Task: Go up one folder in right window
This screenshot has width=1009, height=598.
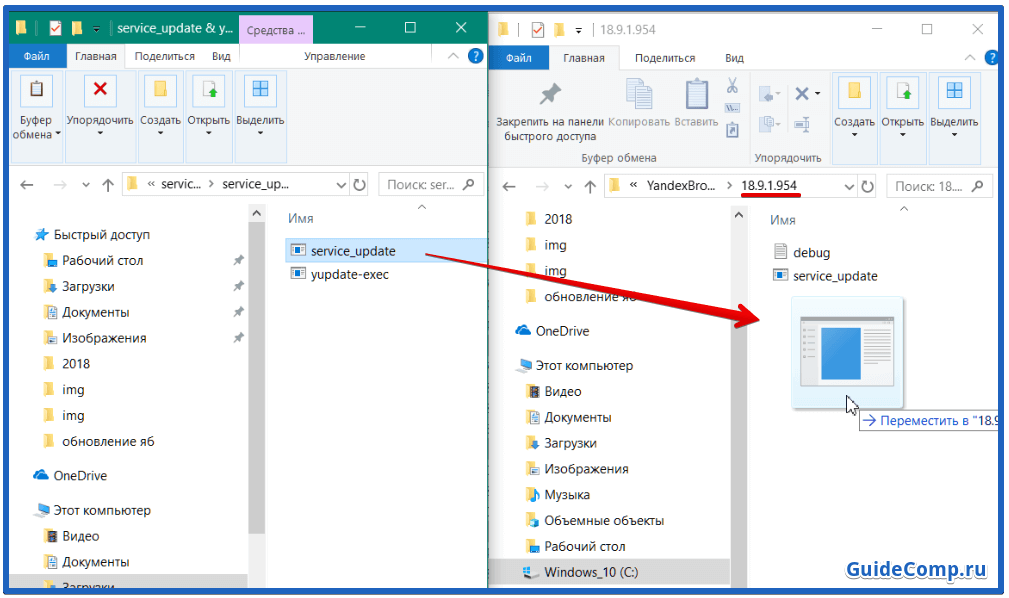Action: 589,187
